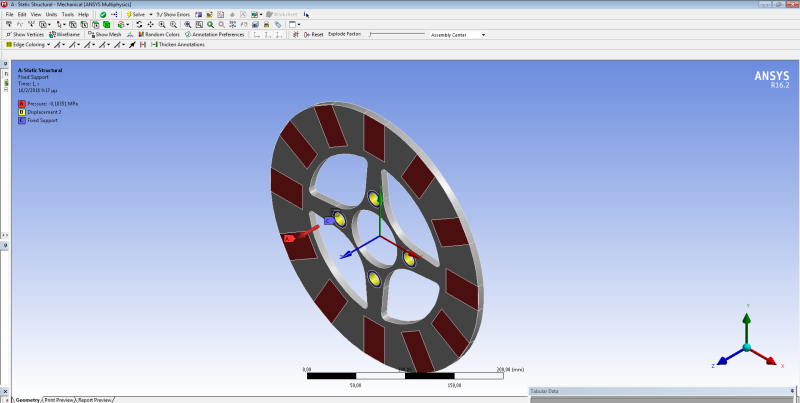Click Show Errors button
Viewport: 800px width, 403px height.
pyautogui.click(x=173, y=14)
